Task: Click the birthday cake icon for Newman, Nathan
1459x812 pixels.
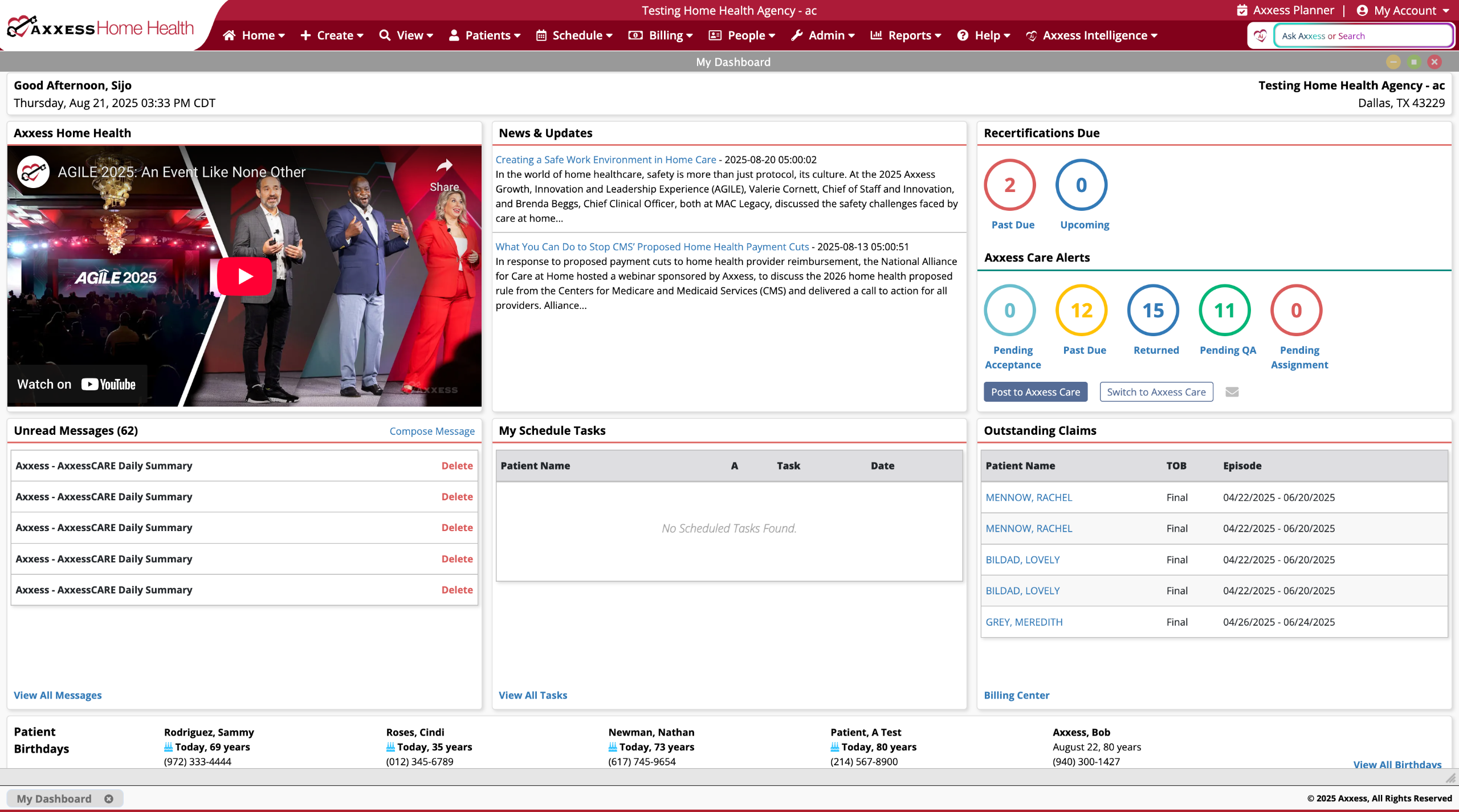Action: 613,746
